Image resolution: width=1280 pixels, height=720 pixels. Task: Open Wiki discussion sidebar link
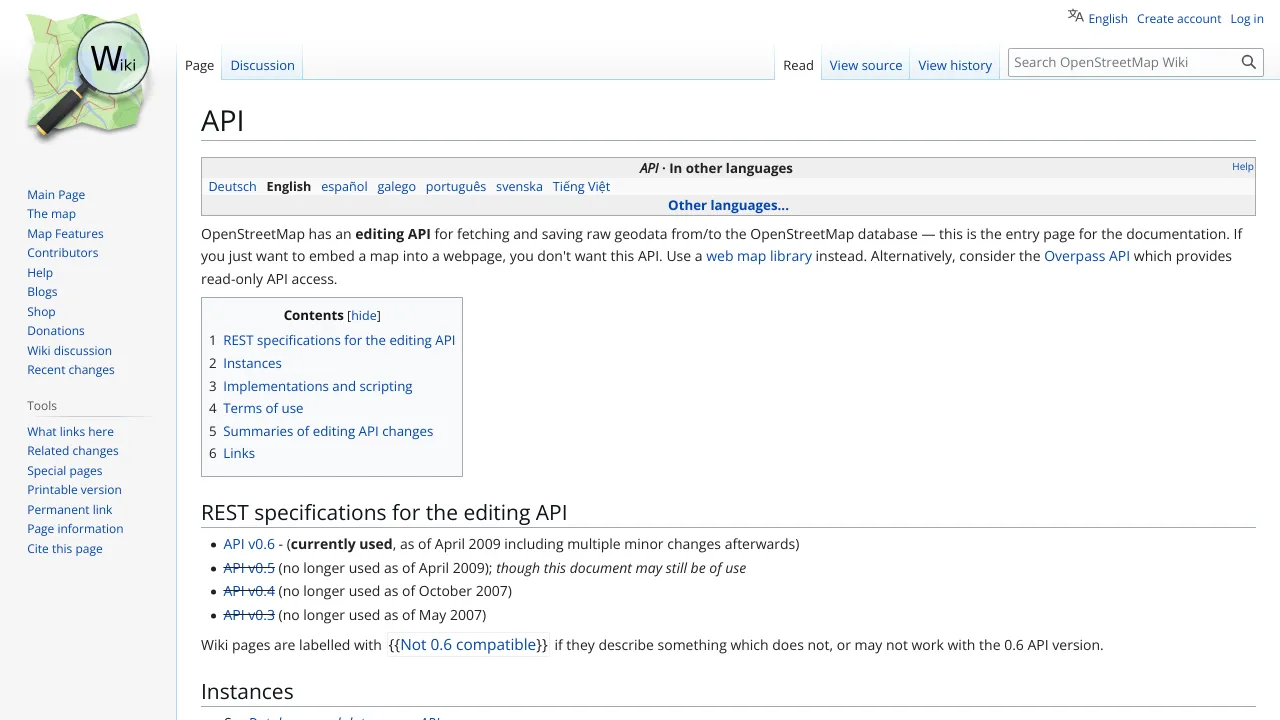point(69,351)
